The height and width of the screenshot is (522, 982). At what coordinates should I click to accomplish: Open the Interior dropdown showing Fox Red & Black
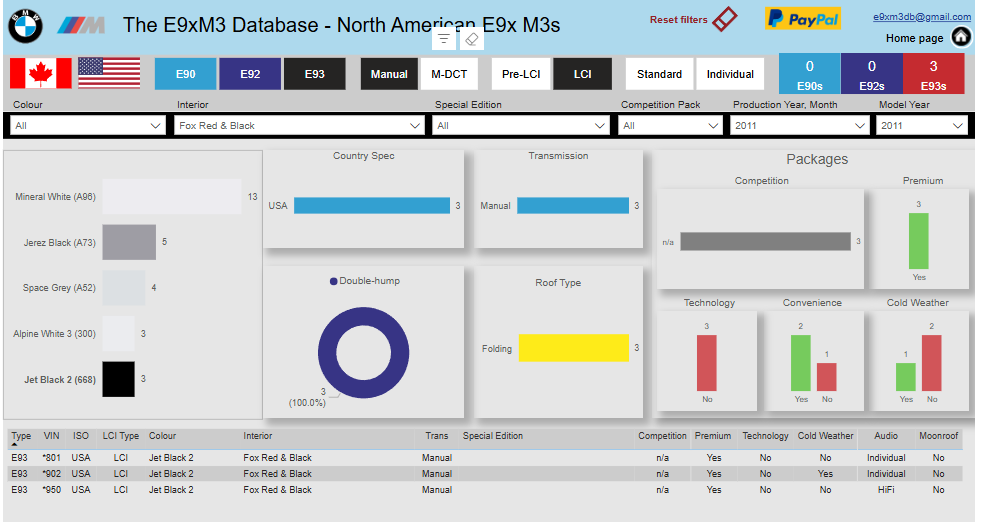pyautogui.click(x=299, y=125)
